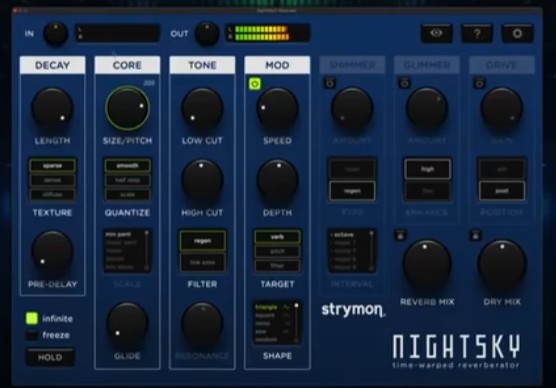556x388 pixels.
Task: Enable the Shimmer section power icon
Action: 330,83
